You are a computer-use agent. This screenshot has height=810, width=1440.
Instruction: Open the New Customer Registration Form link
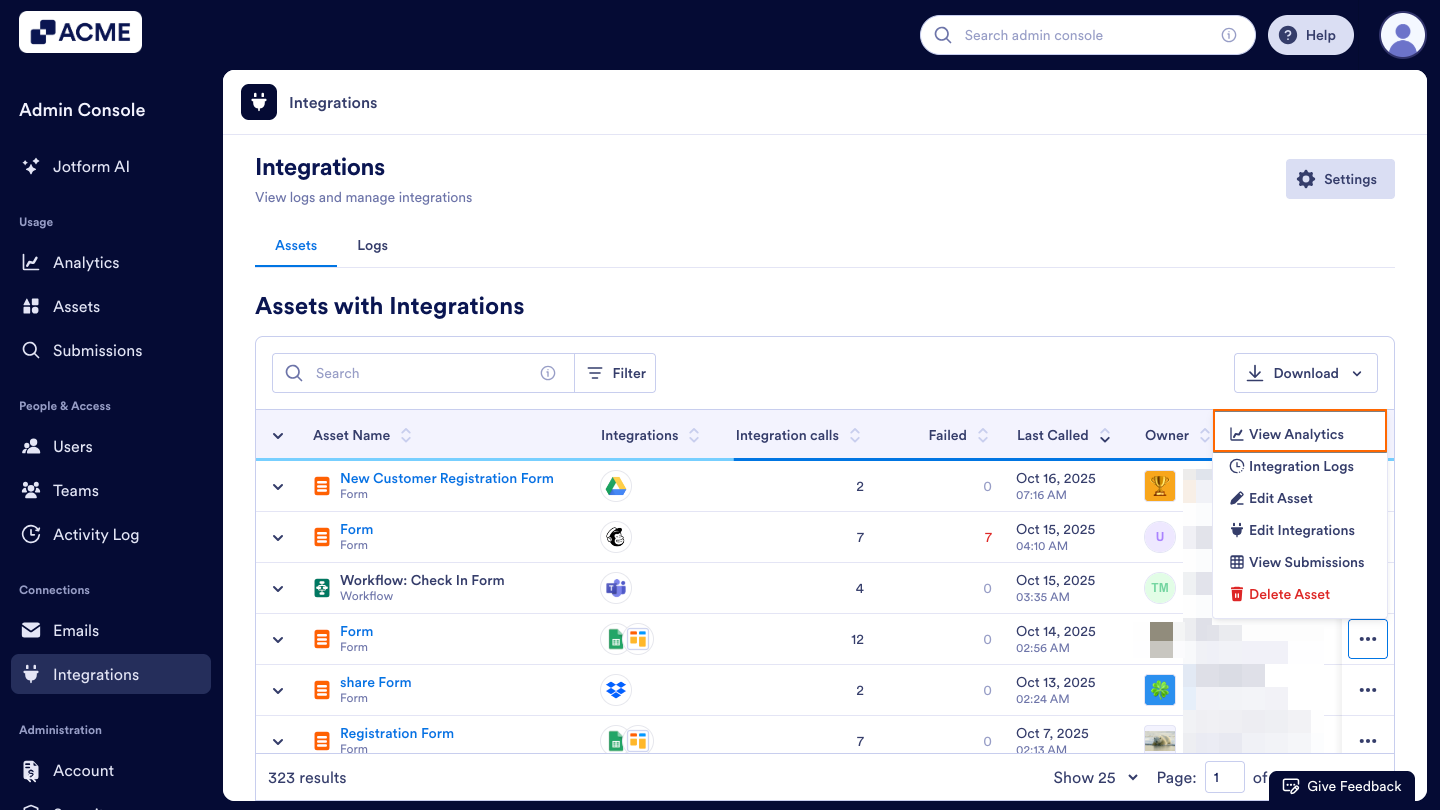pyautogui.click(x=446, y=478)
